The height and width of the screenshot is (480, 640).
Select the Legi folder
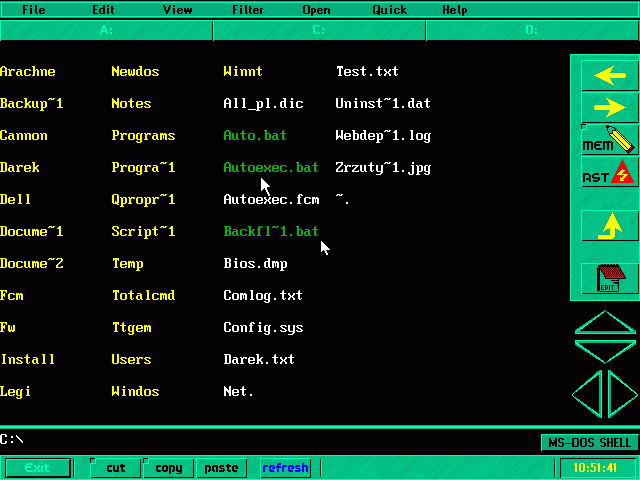16,392
